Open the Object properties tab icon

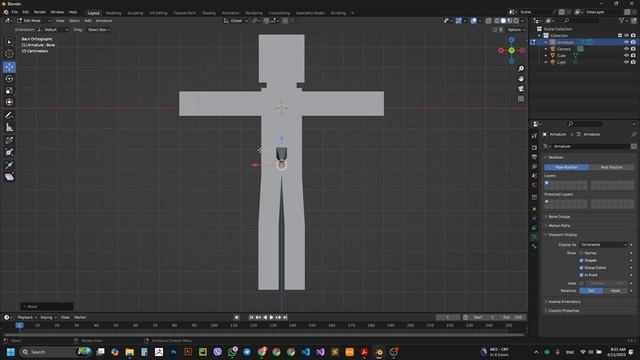534,209
